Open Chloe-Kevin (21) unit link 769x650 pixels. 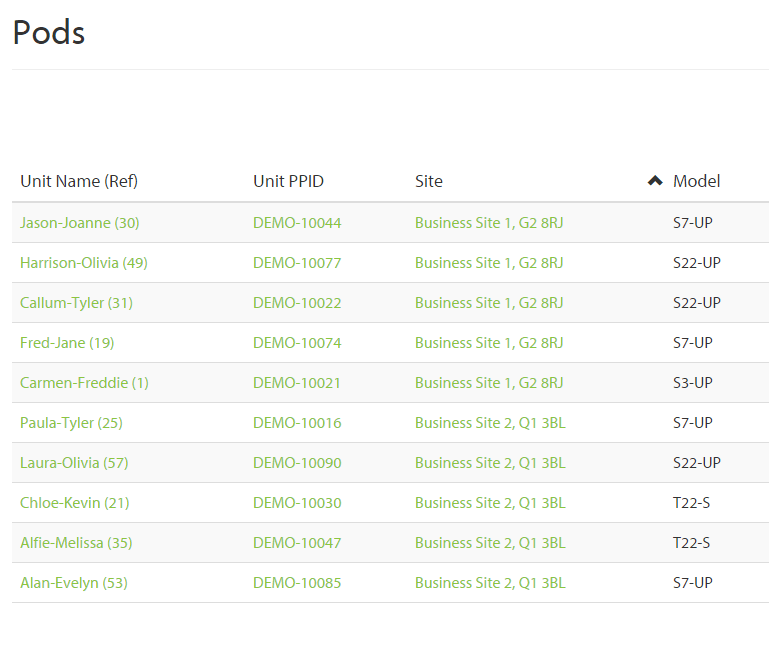(x=75, y=503)
